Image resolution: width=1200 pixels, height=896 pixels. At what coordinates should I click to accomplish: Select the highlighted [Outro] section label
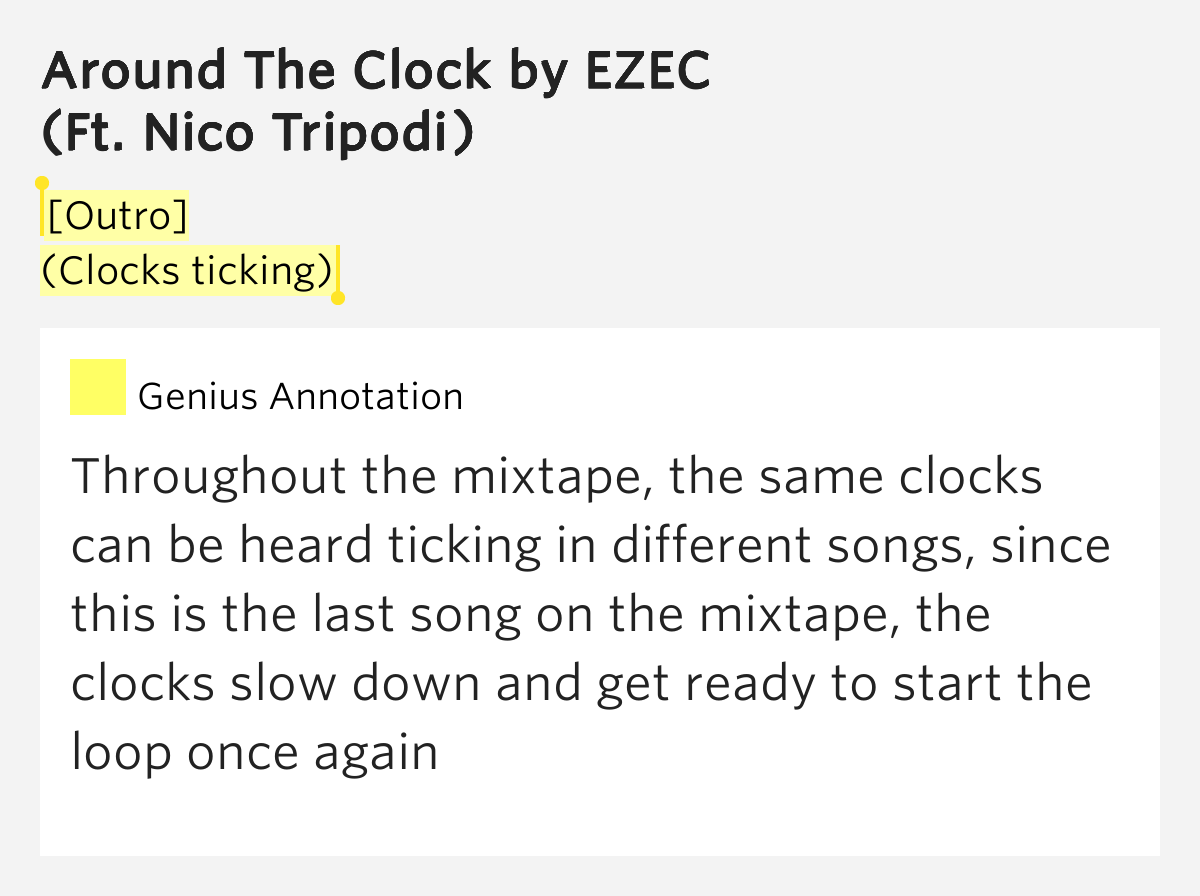tap(117, 216)
